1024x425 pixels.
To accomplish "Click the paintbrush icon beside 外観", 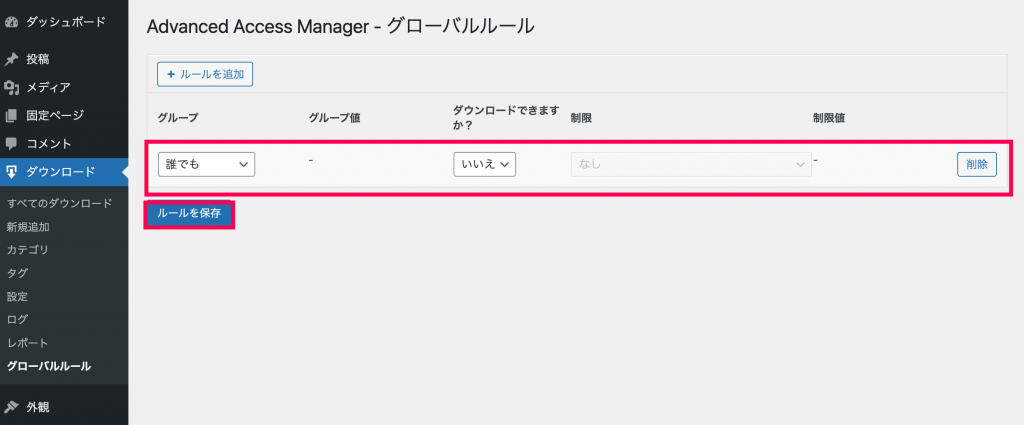I will pos(10,407).
